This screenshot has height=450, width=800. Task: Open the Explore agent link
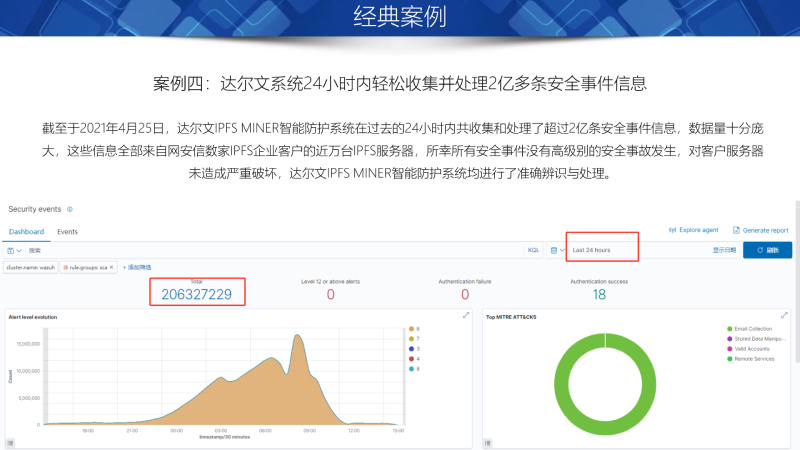tap(693, 229)
